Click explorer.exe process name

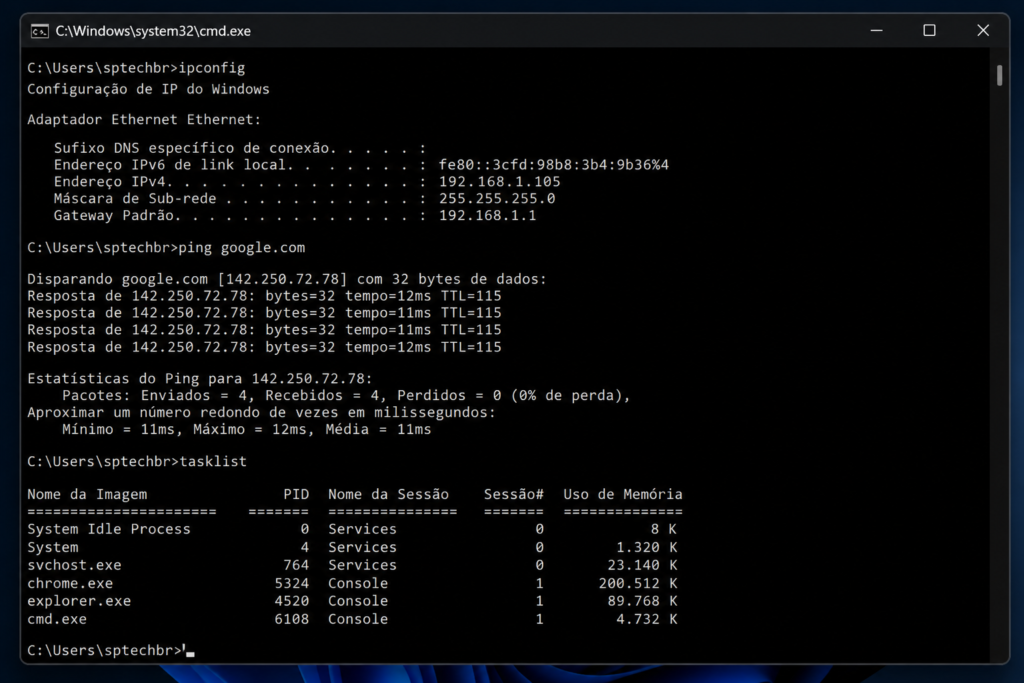pos(79,601)
